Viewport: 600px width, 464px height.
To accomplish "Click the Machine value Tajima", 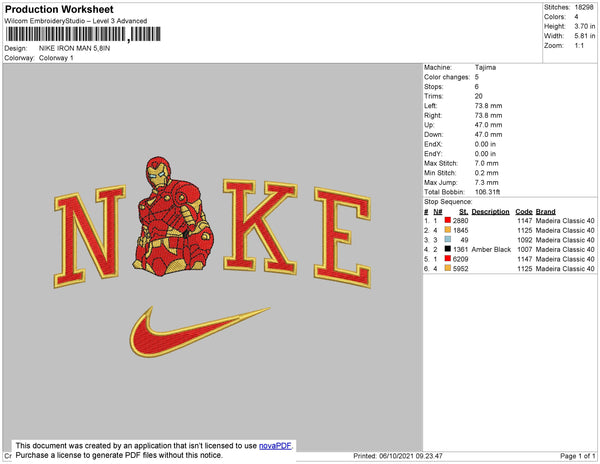I will click(x=485, y=67).
